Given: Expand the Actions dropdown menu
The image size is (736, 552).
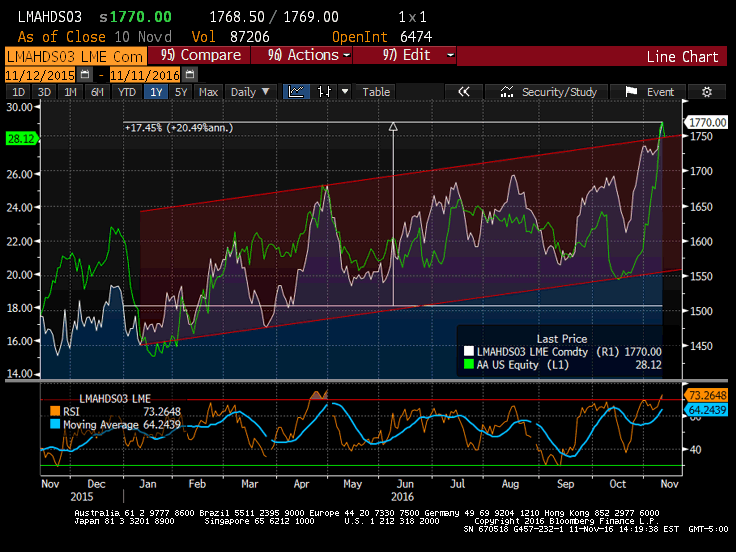Looking at the screenshot, I should [x=310, y=56].
